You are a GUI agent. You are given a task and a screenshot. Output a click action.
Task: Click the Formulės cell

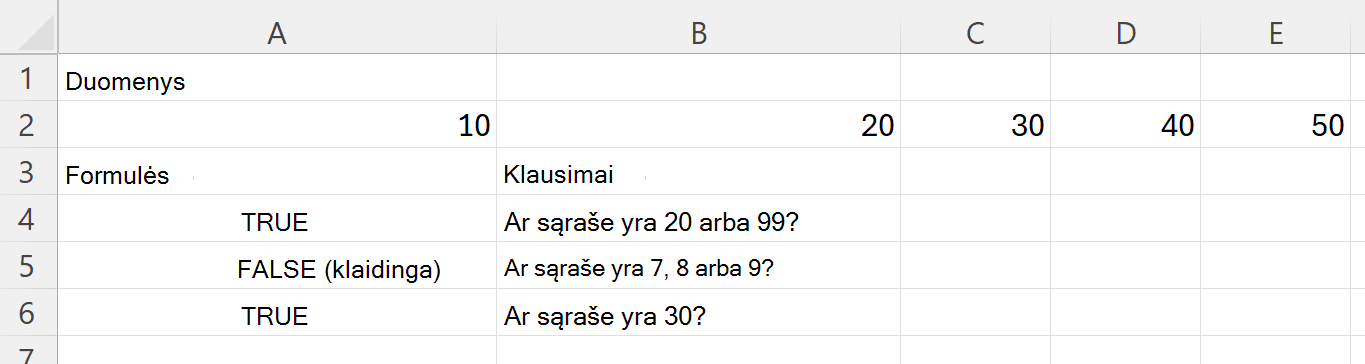pos(277,172)
